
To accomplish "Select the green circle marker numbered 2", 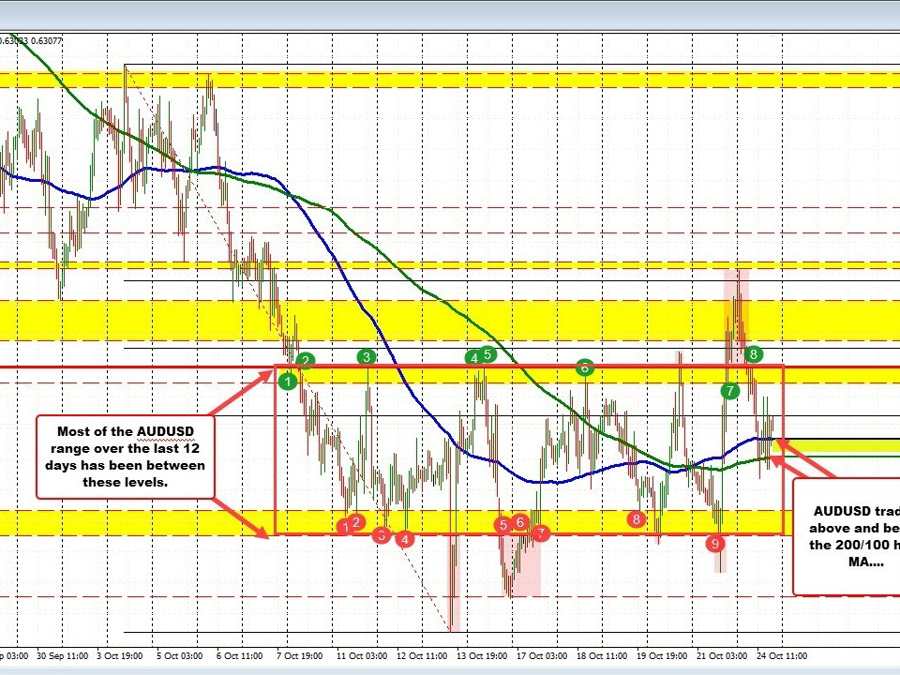I will click(306, 360).
